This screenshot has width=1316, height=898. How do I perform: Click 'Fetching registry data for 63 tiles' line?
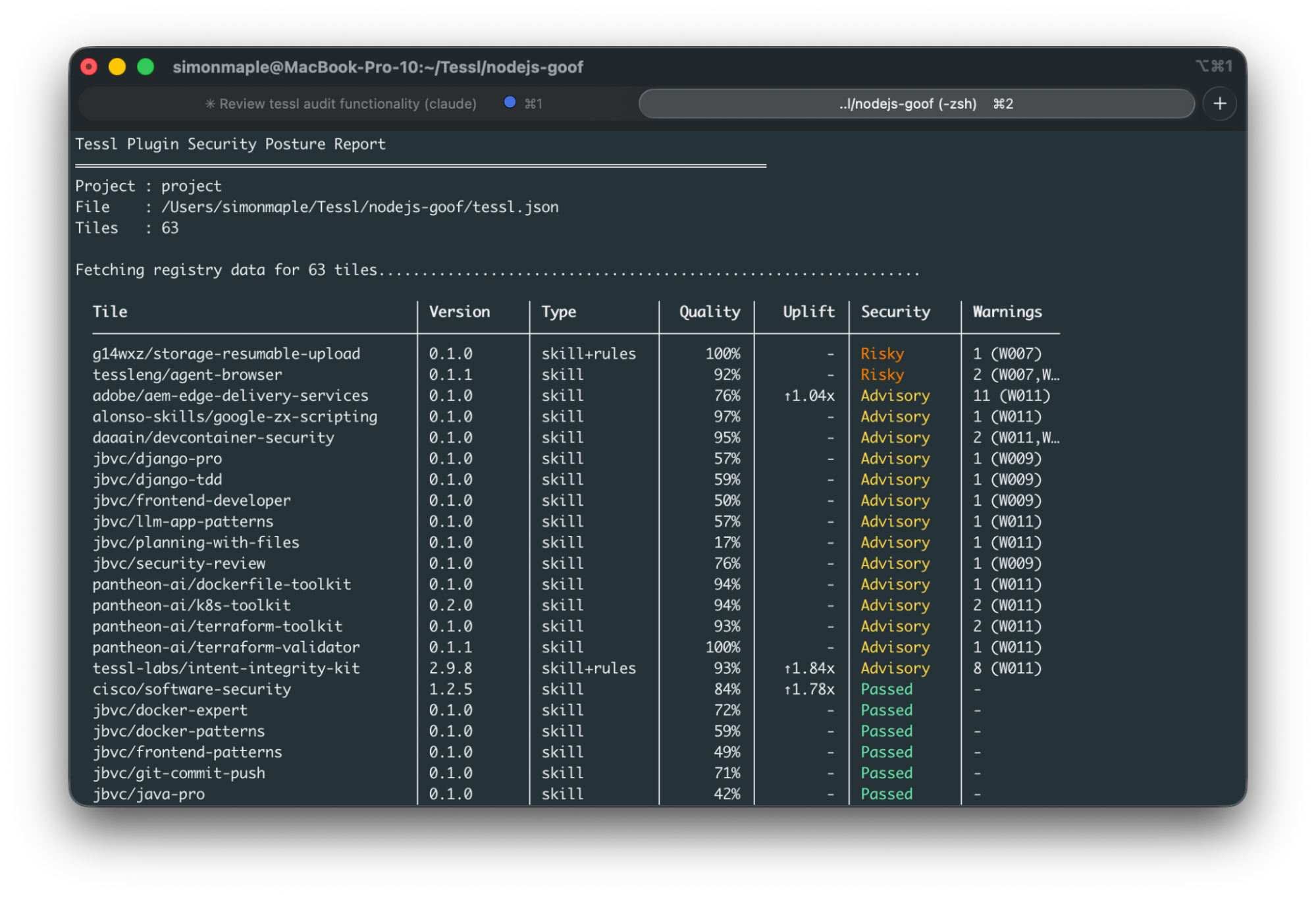coord(497,270)
